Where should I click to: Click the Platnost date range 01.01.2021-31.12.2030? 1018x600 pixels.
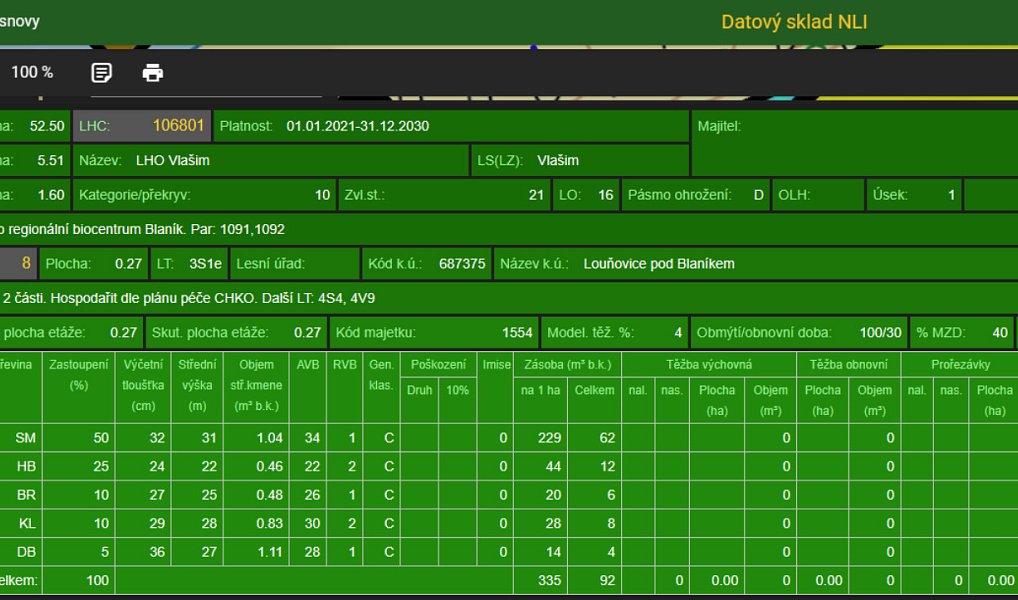358,126
